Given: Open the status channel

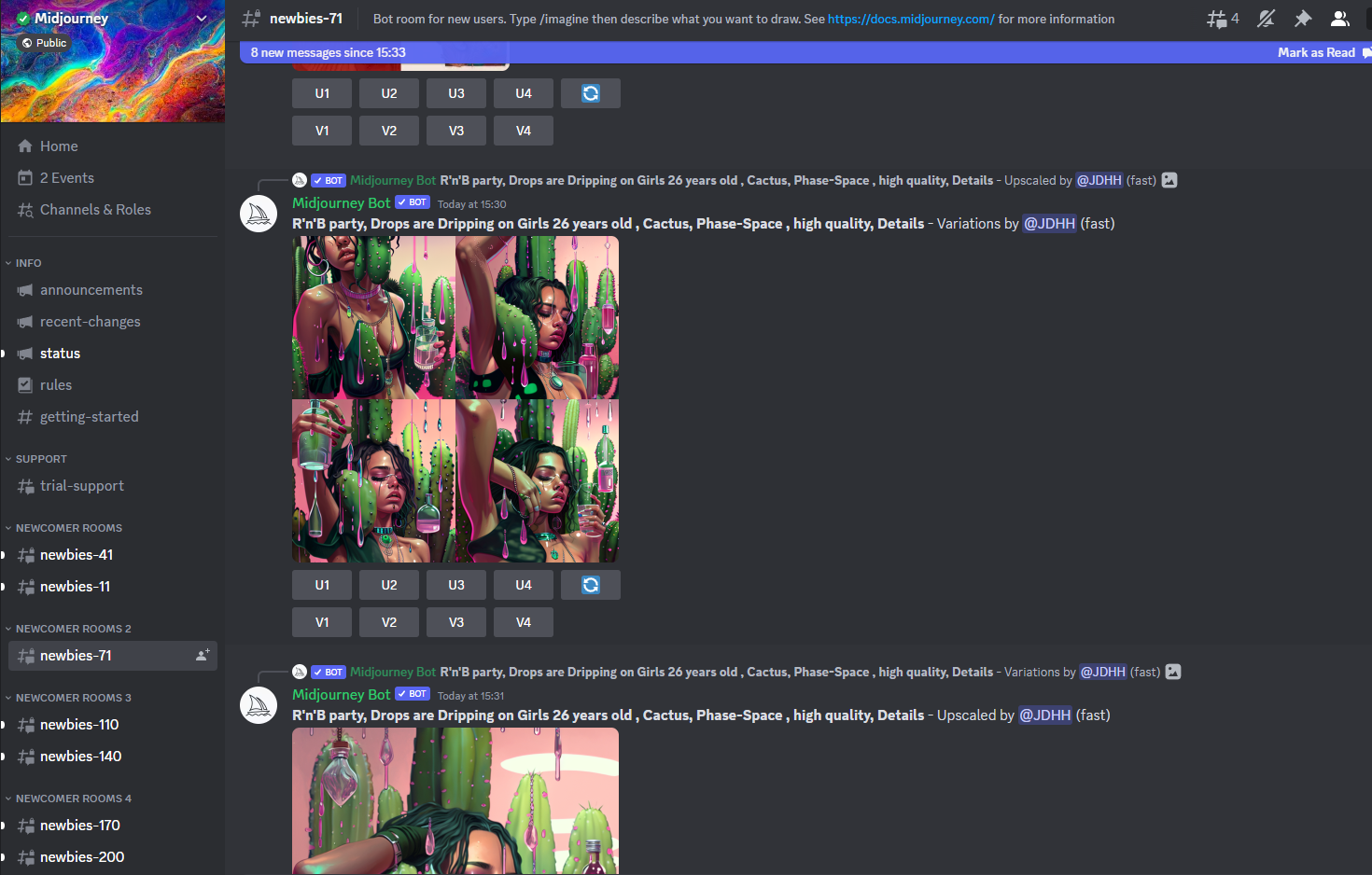Looking at the screenshot, I should [x=113, y=354].
